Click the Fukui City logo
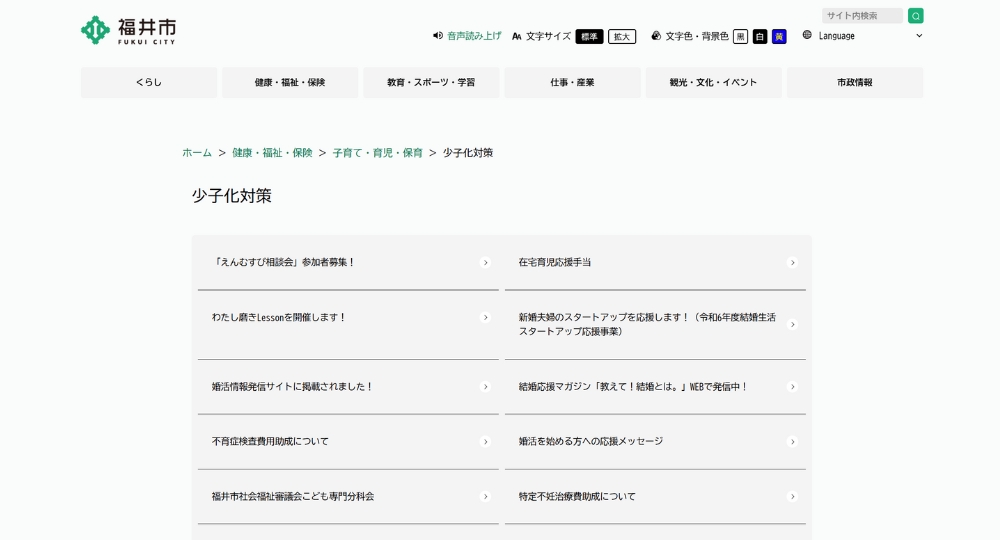Image resolution: width=1000 pixels, height=540 pixels. tap(128, 30)
